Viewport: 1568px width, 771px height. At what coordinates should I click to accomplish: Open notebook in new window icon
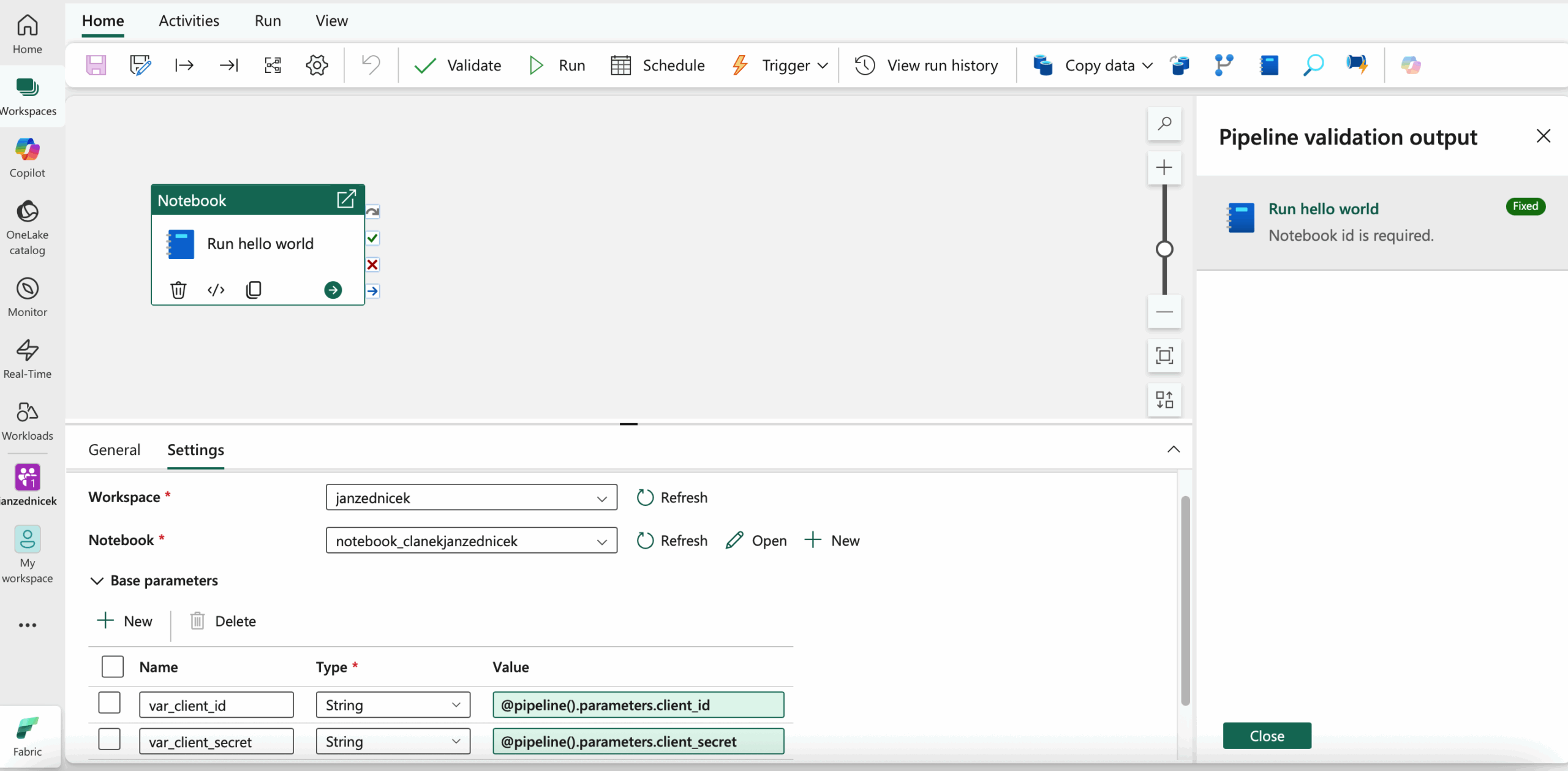pyautogui.click(x=346, y=199)
